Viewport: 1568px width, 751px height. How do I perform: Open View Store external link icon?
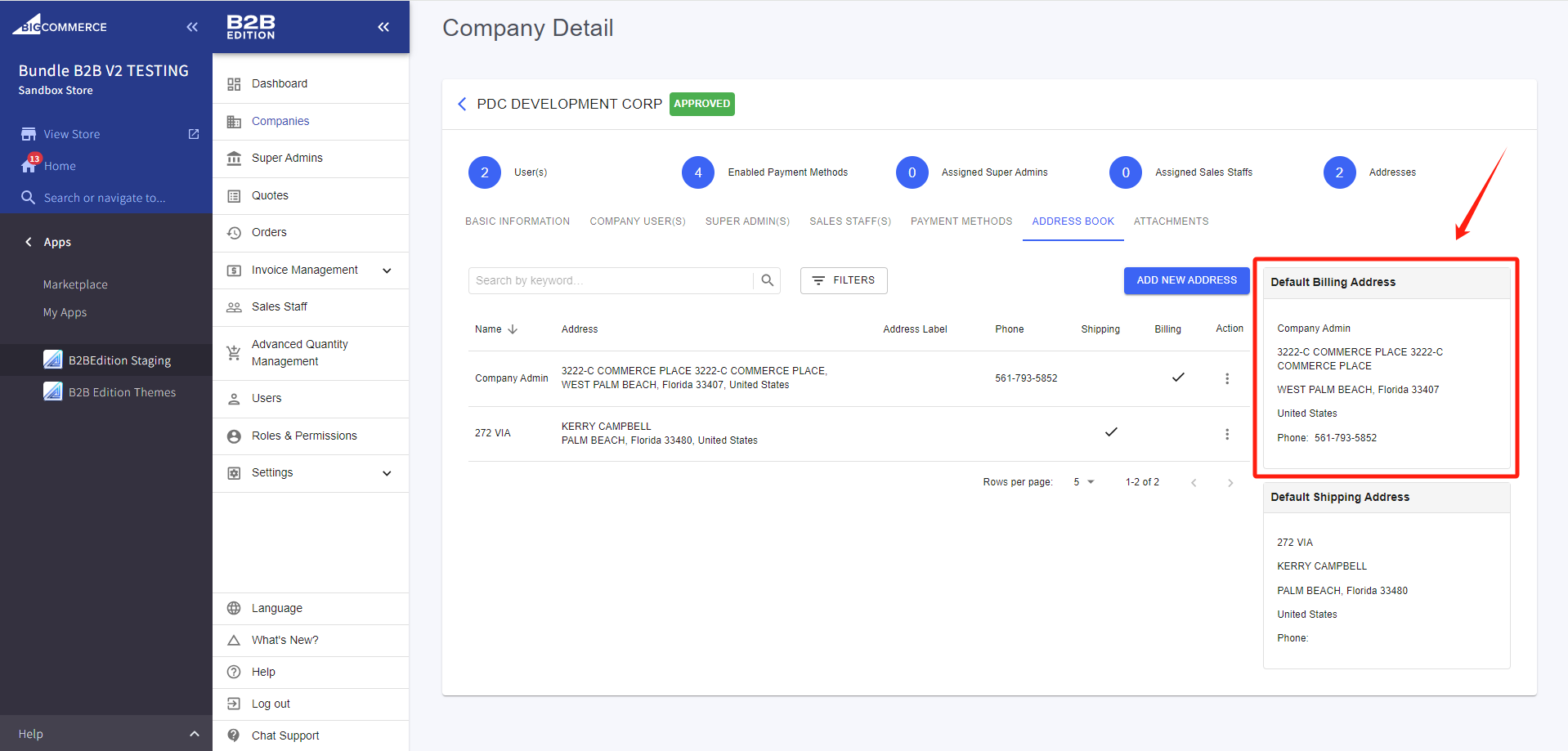click(x=194, y=134)
